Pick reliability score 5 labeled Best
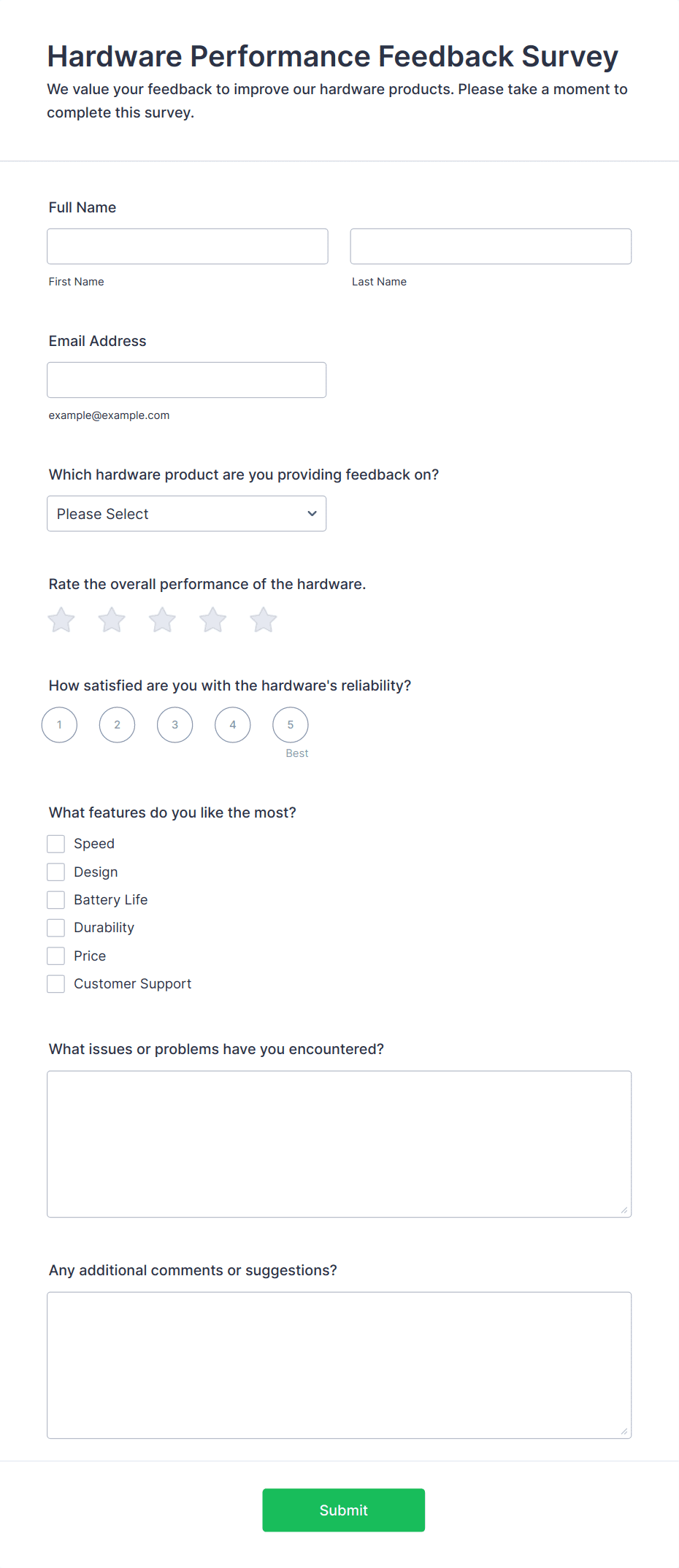The width and height of the screenshot is (679, 1568). point(291,725)
